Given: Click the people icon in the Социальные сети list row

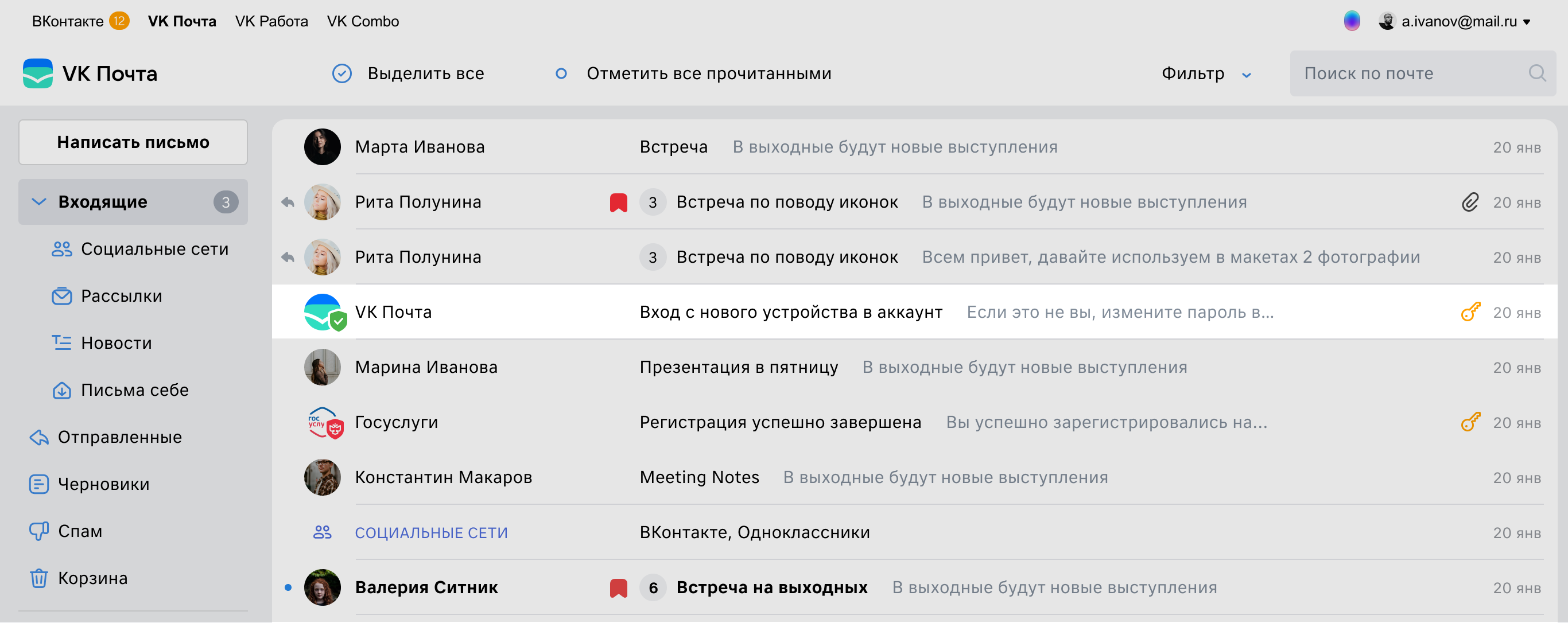Looking at the screenshot, I should (322, 532).
